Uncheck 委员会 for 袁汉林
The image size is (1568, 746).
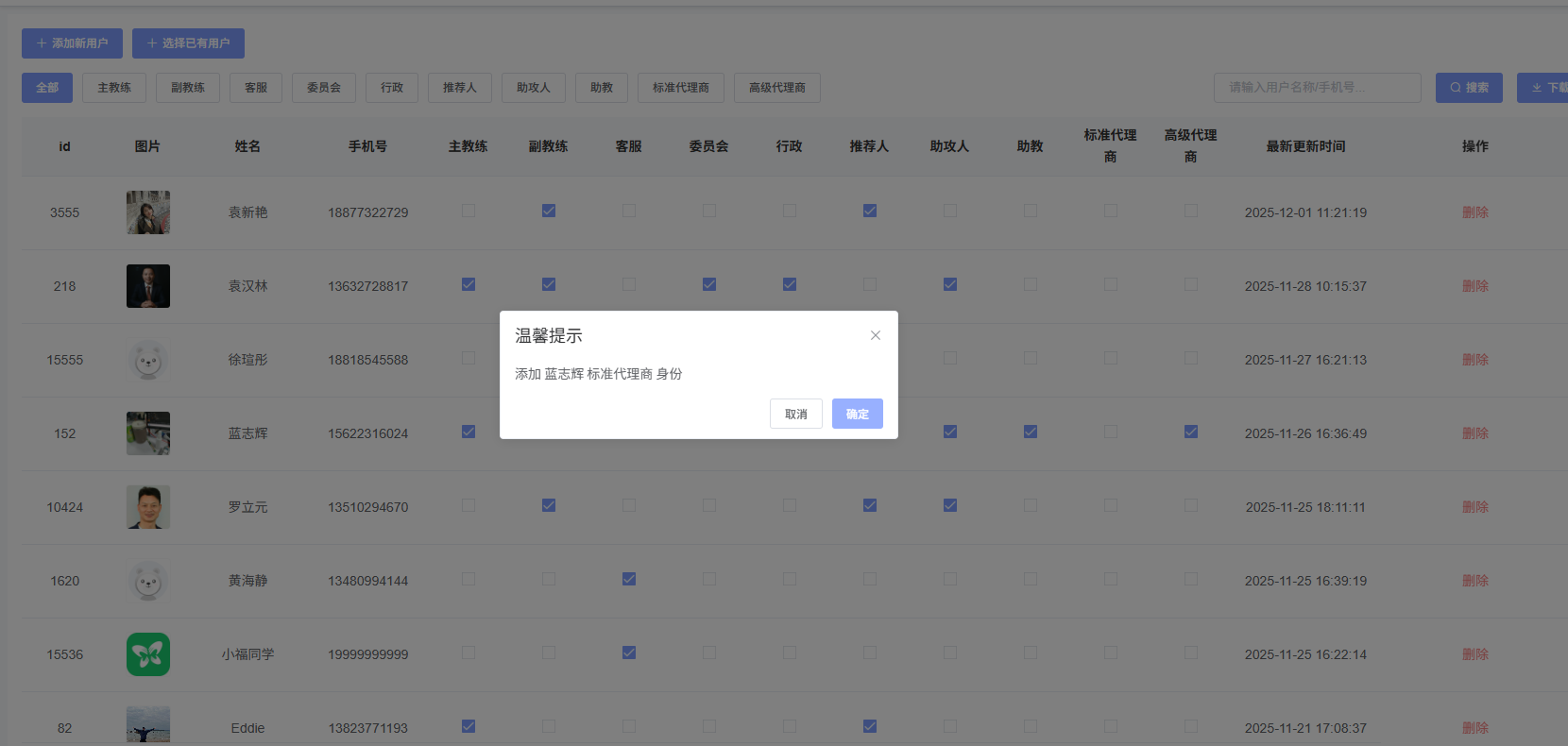(x=709, y=284)
